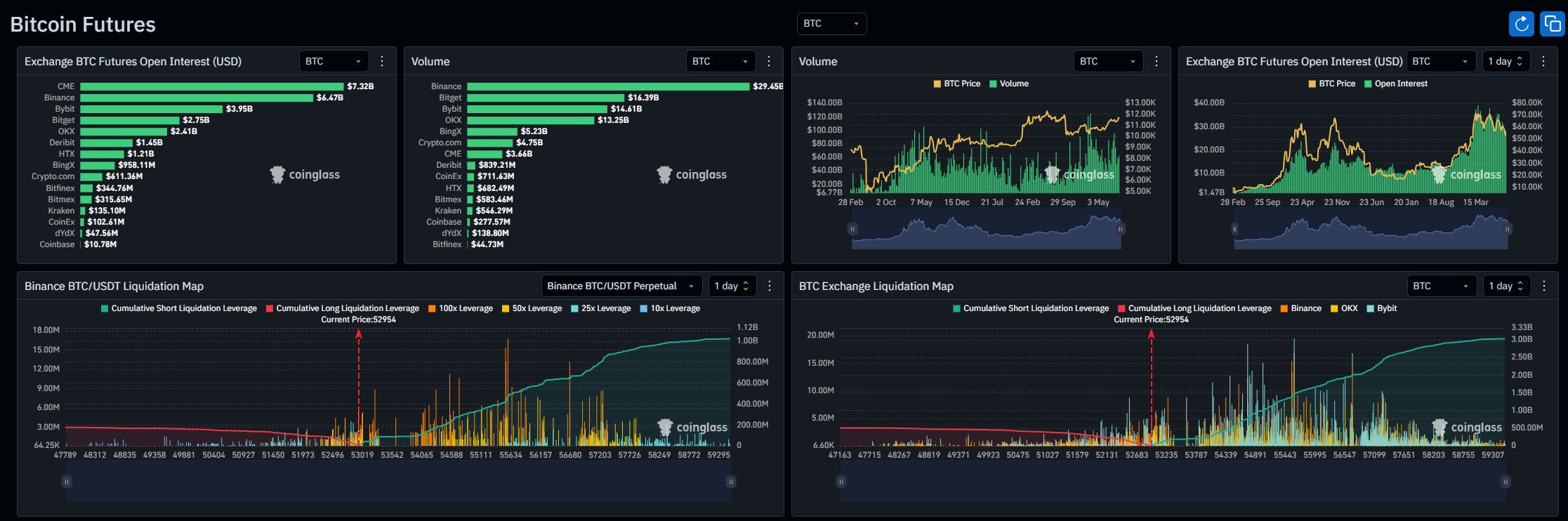The width and height of the screenshot is (1568, 521).
Task: Expand BTC dropdown in BTC Exchange Liquidation Map
Action: coord(1442,286)
